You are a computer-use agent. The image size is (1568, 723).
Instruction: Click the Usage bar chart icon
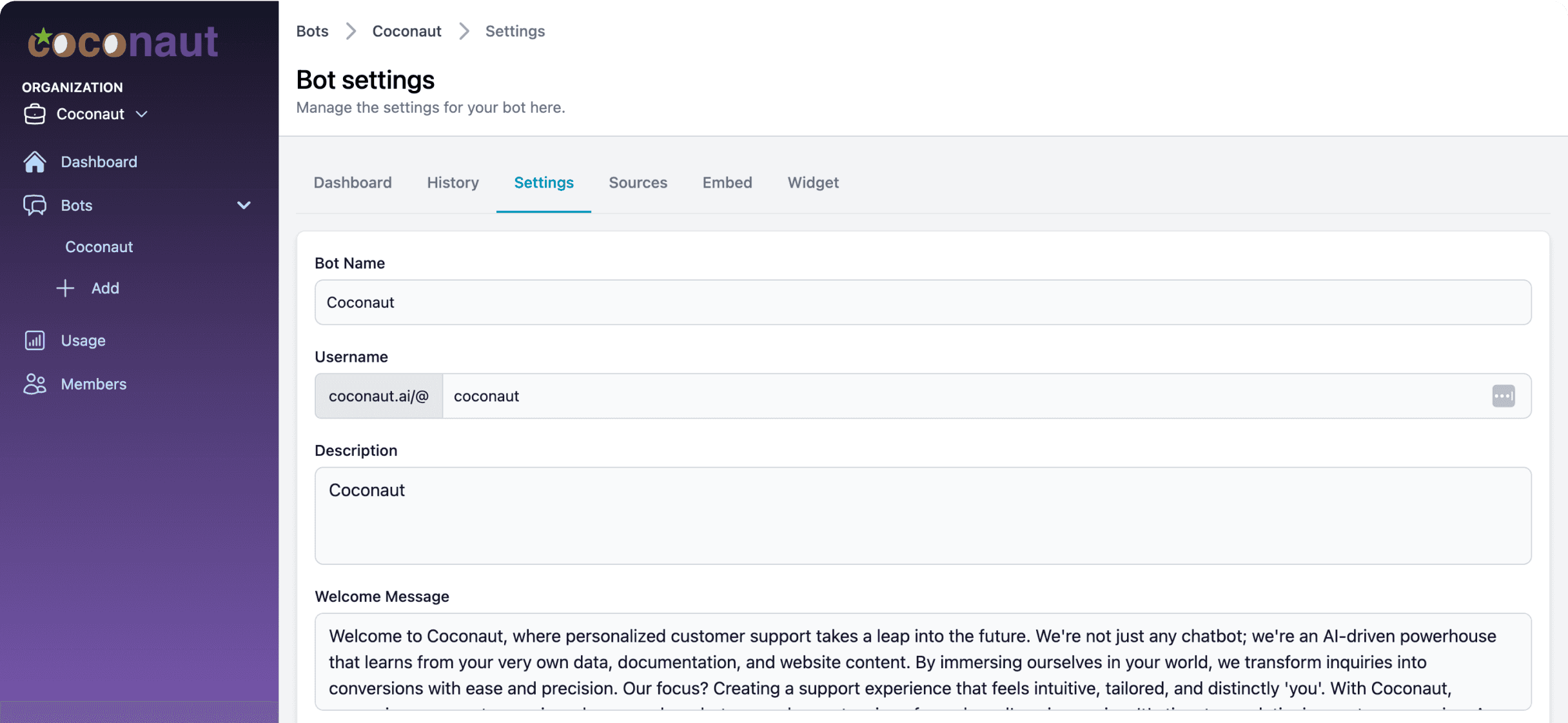(x=35, y=339)
